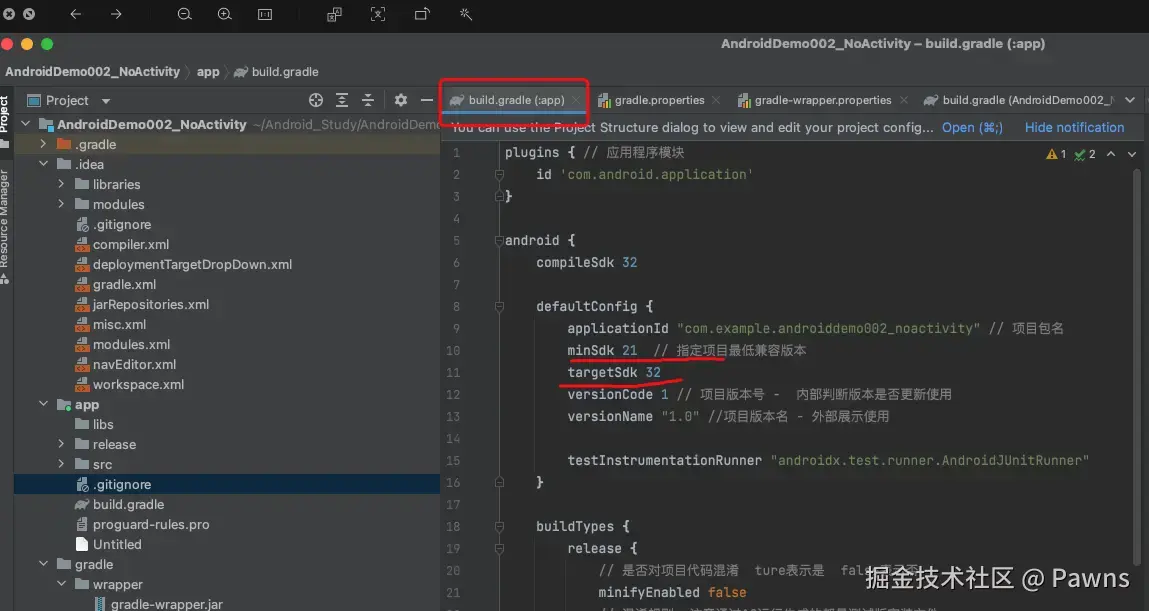Collapse the app module node
This screenshot has width=1149, height=611.
coord(44,404)
